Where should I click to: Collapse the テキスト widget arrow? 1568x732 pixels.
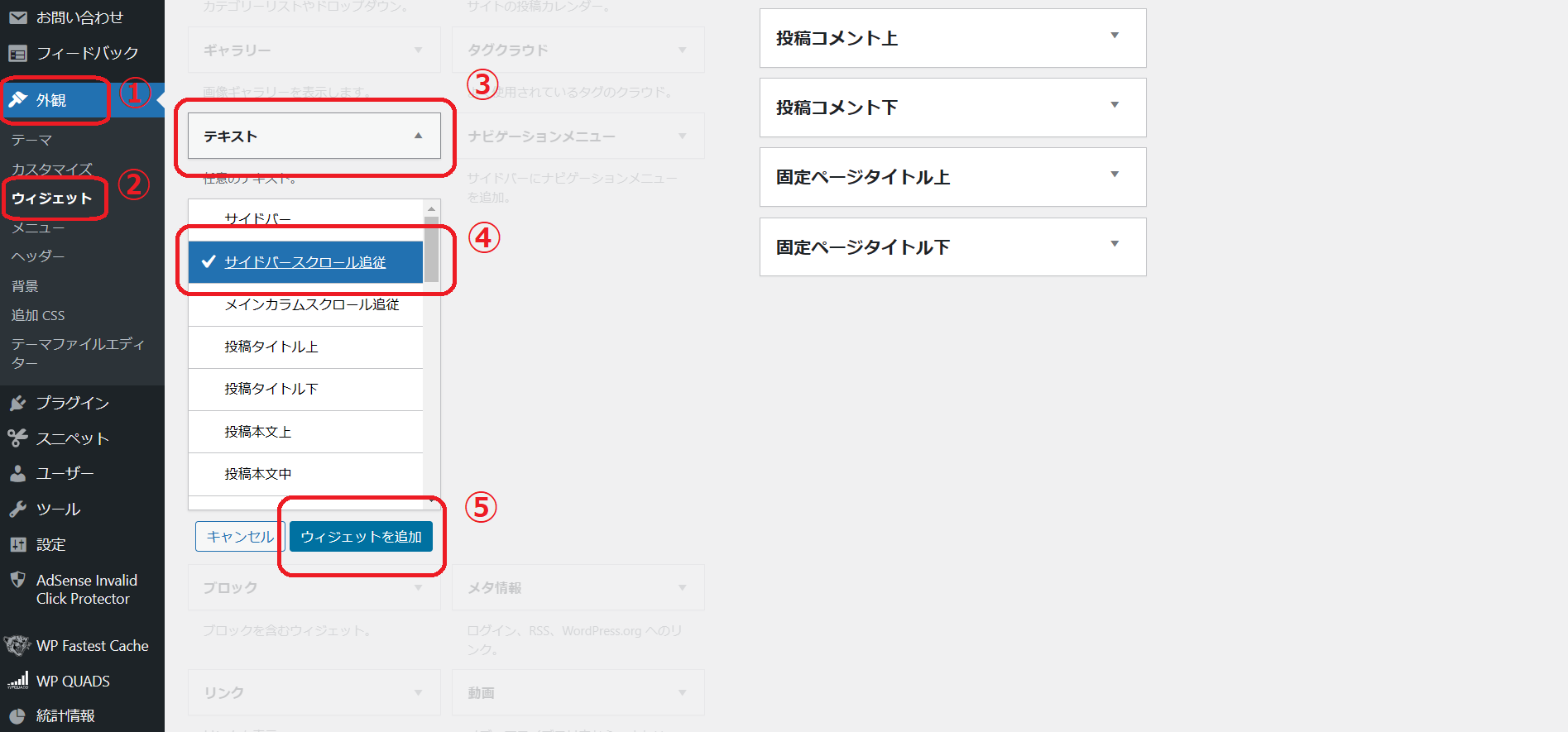[418, 136]
